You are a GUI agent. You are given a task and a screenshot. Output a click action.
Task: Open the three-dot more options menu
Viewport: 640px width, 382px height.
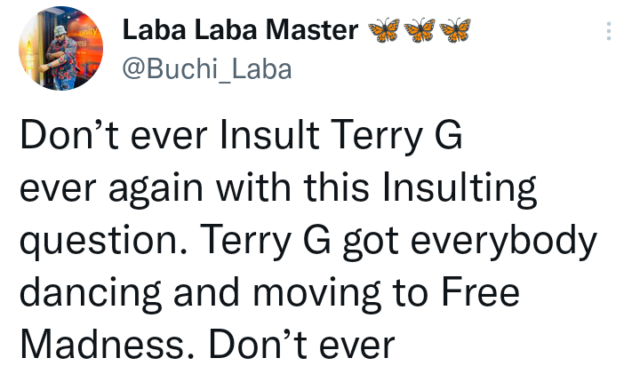coord(609,31)
